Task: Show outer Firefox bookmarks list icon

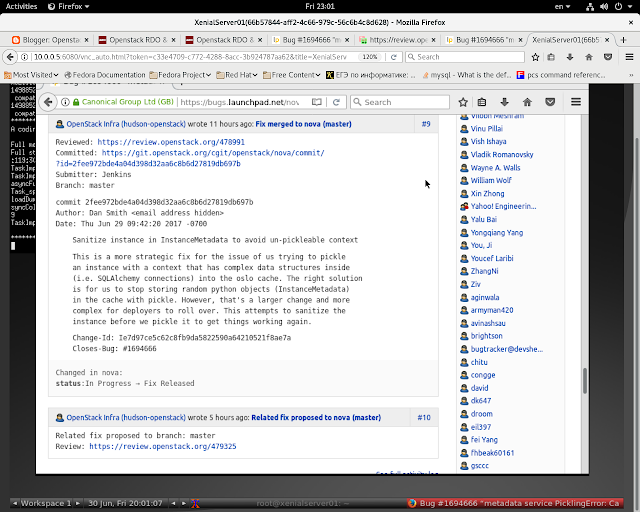Action: (551, 57)
